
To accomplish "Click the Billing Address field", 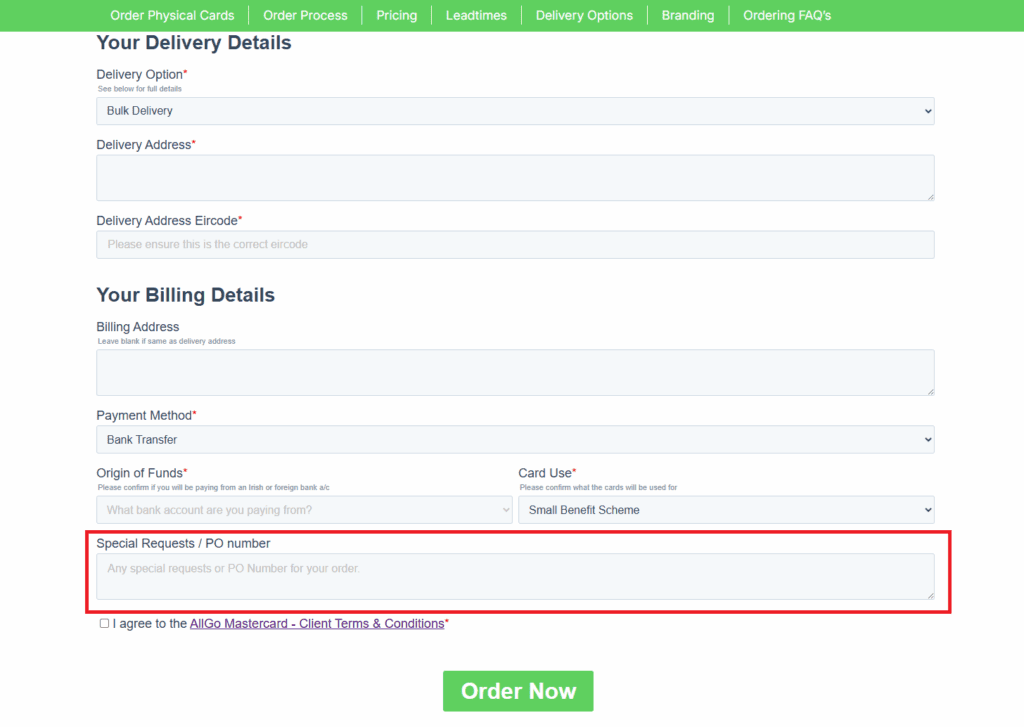I will 515,372.
